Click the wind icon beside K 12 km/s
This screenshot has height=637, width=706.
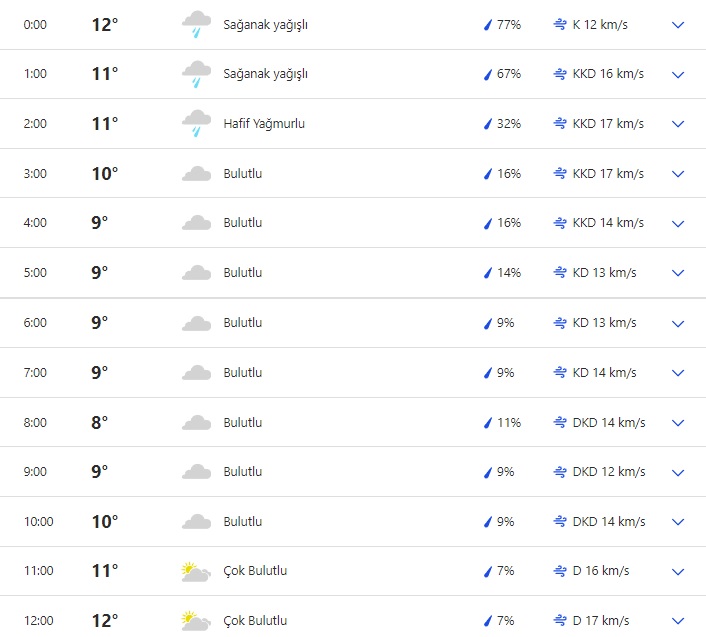point(560,25)
